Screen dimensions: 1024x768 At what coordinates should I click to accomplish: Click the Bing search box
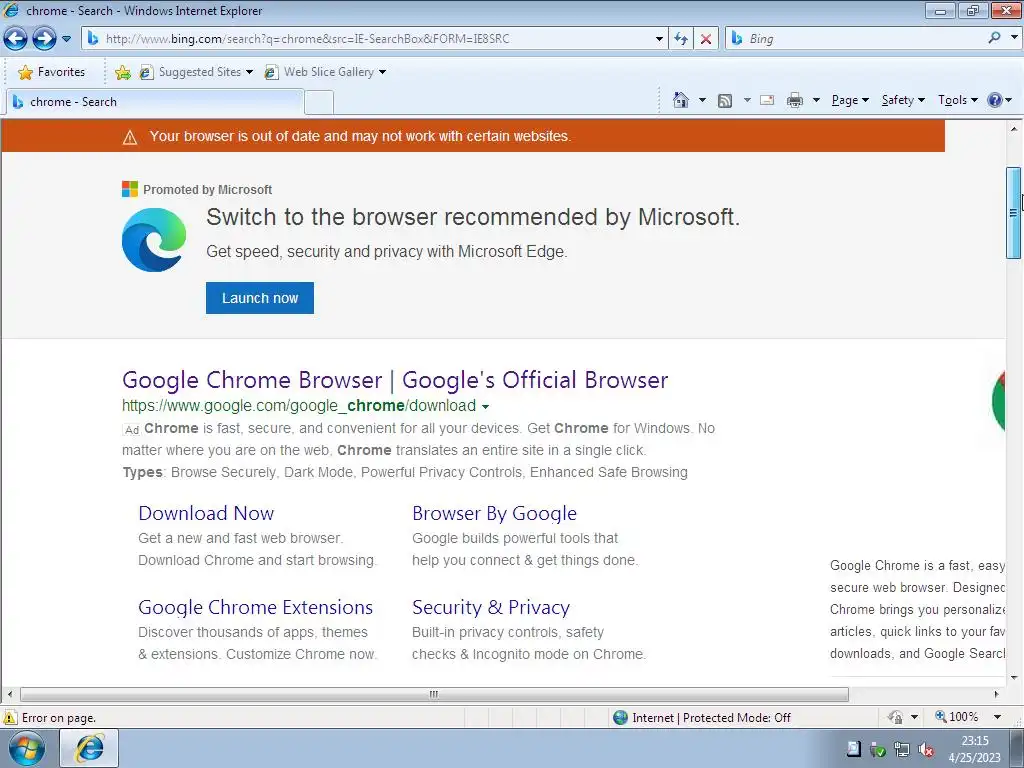coord(856,39)
